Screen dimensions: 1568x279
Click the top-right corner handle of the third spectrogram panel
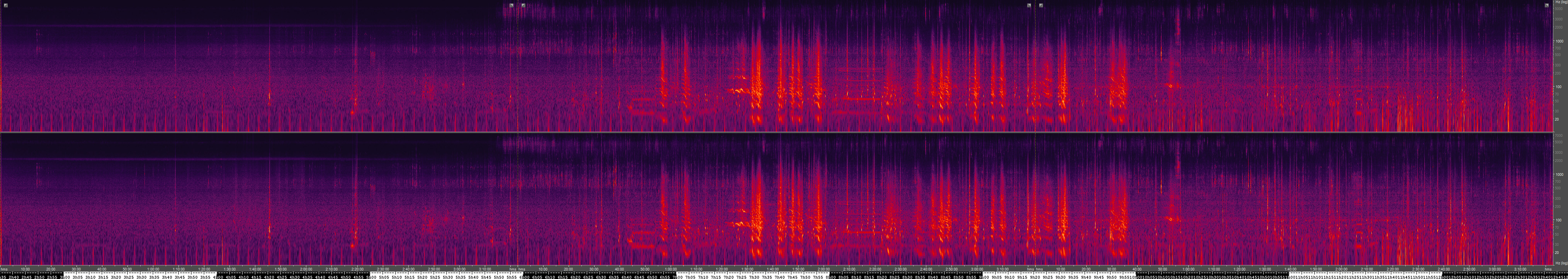point(1547,5)
